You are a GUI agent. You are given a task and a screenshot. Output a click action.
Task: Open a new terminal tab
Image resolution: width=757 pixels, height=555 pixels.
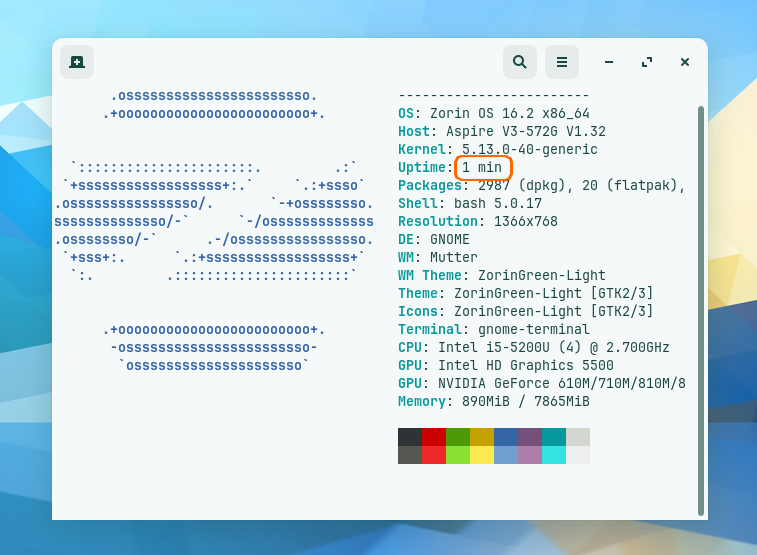(x=77, y=62)
